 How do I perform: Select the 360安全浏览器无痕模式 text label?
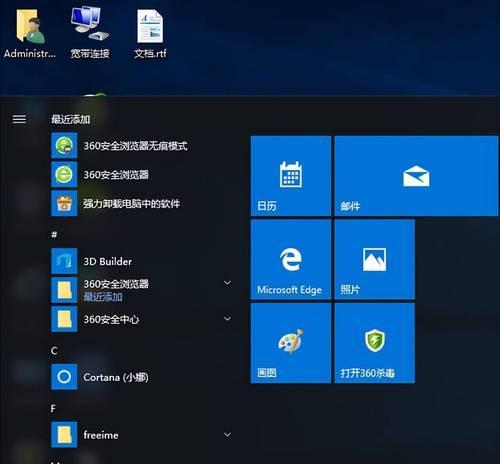135,146
